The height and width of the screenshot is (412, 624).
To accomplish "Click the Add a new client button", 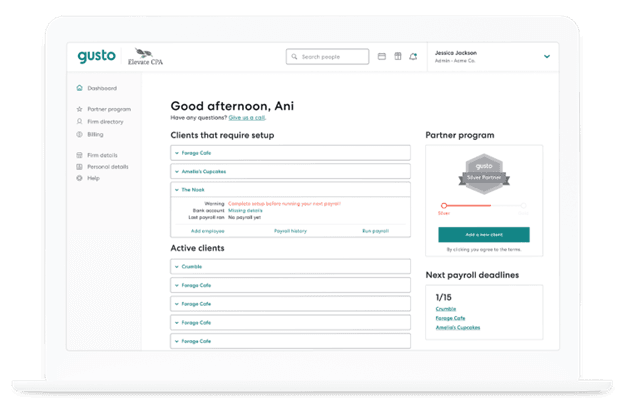I will pos(484,235).
